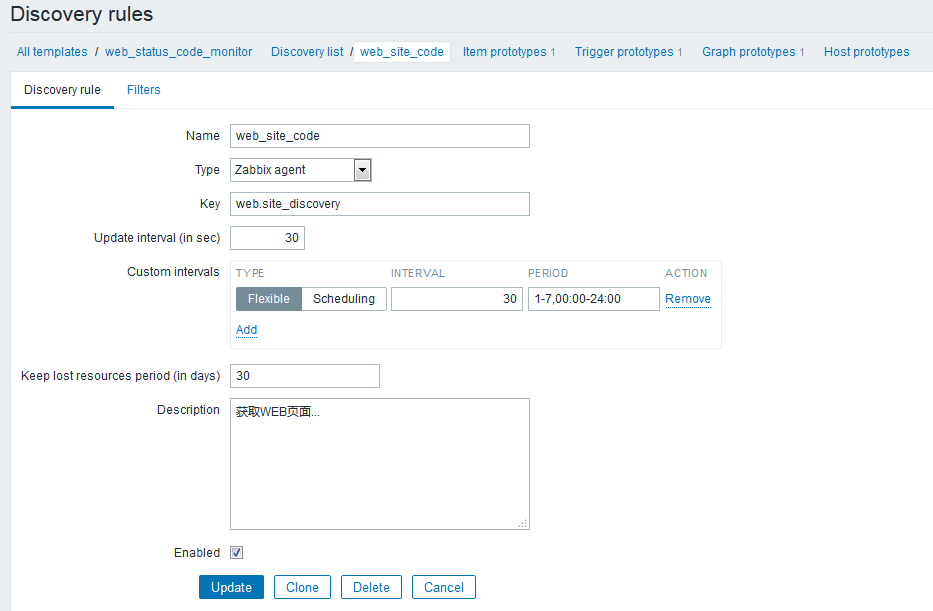Click the Clone button
933x611 pixels.
coord(302,587)
